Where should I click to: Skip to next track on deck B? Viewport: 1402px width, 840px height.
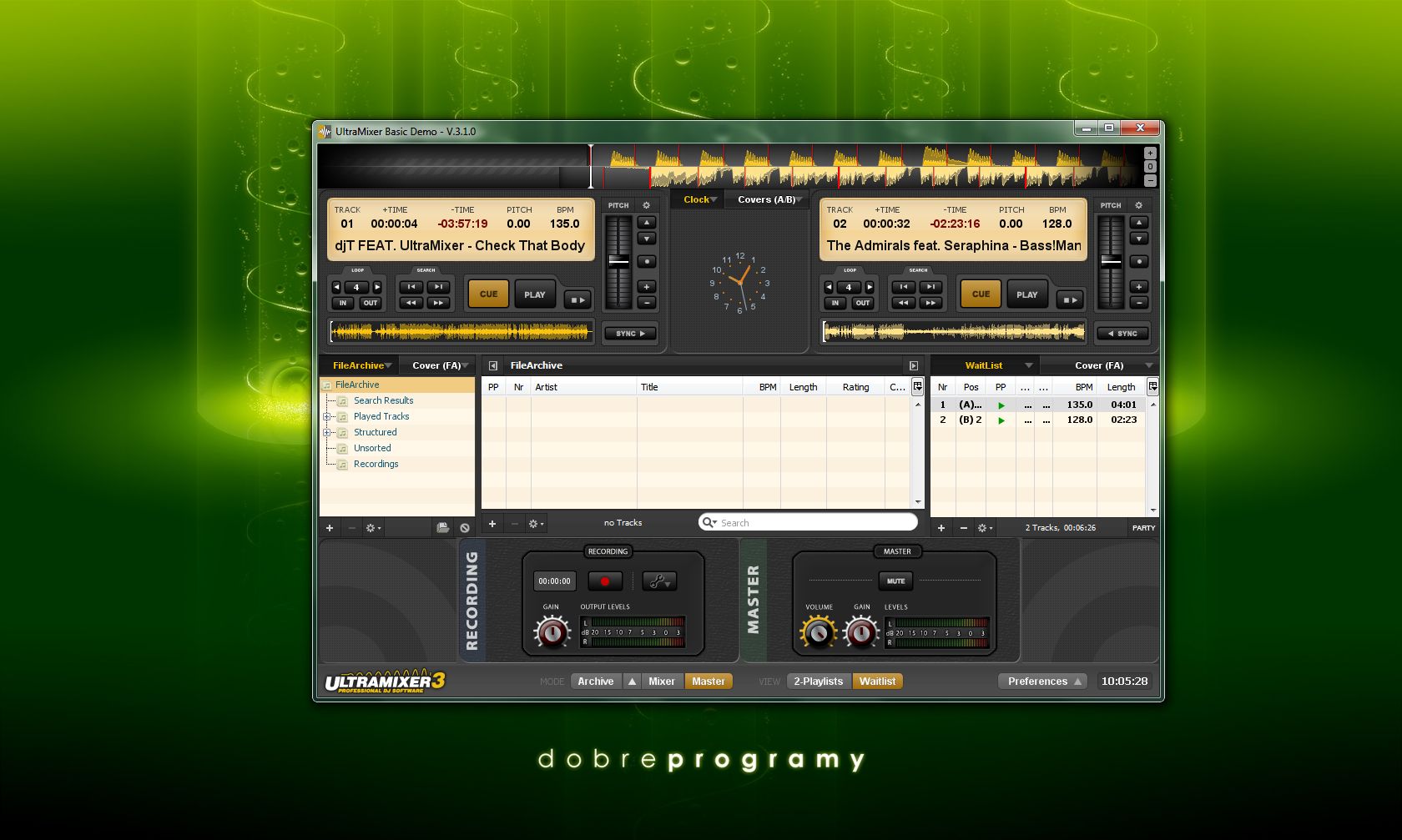930,287
